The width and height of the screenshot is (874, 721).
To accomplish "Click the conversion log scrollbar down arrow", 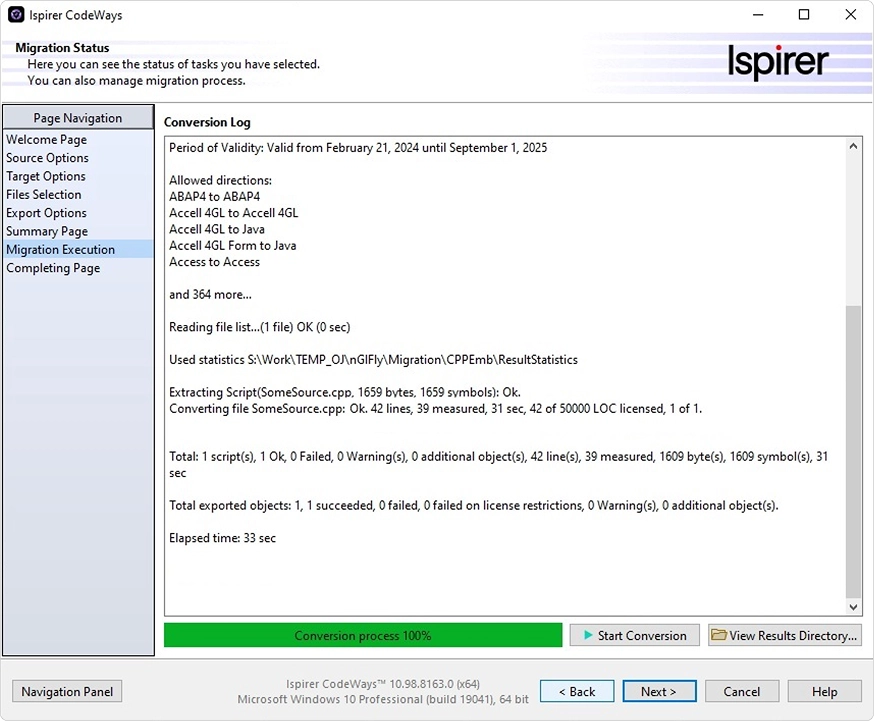I will point(853,606).
